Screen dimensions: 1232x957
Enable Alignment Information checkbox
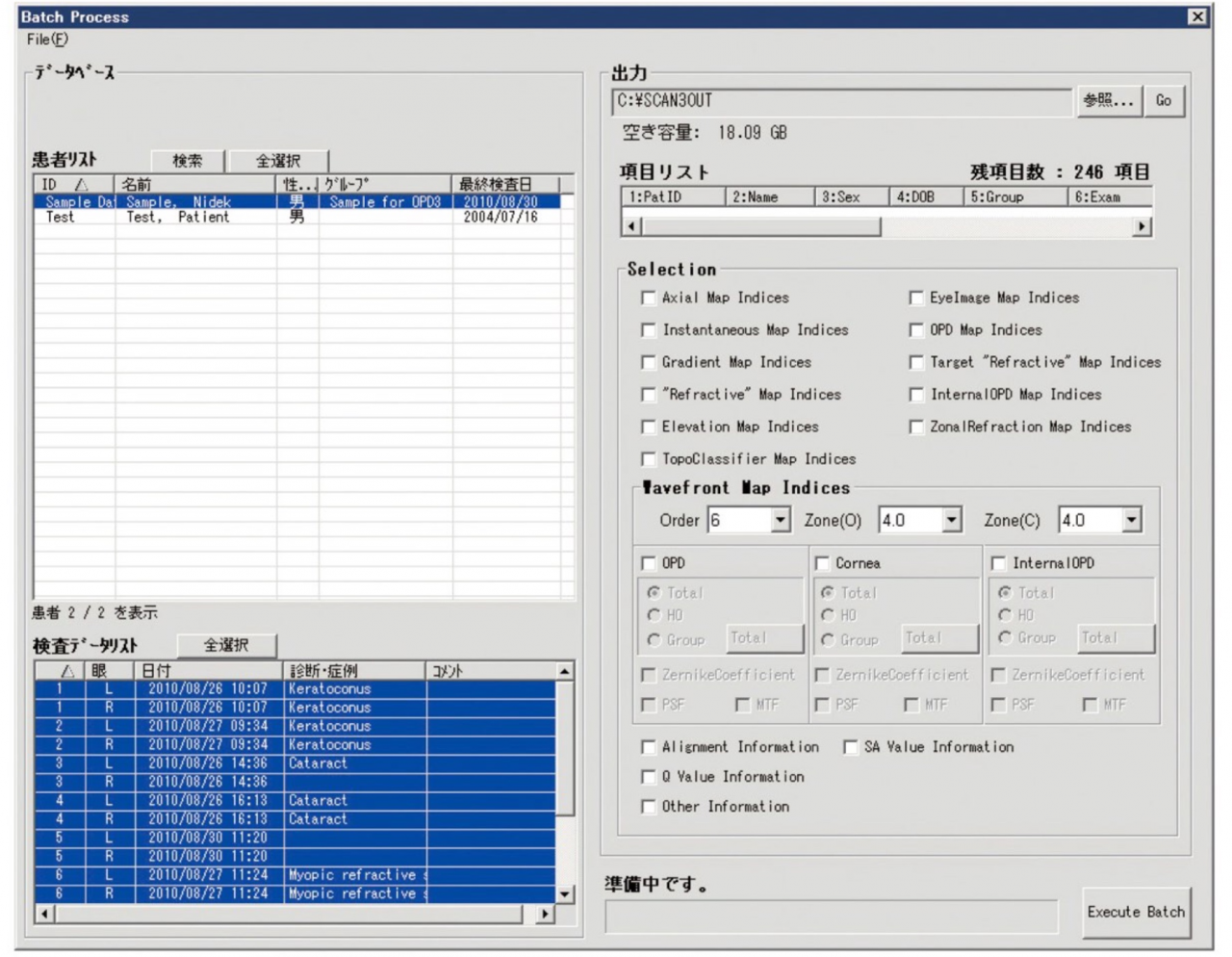click(x=649, y=747)
